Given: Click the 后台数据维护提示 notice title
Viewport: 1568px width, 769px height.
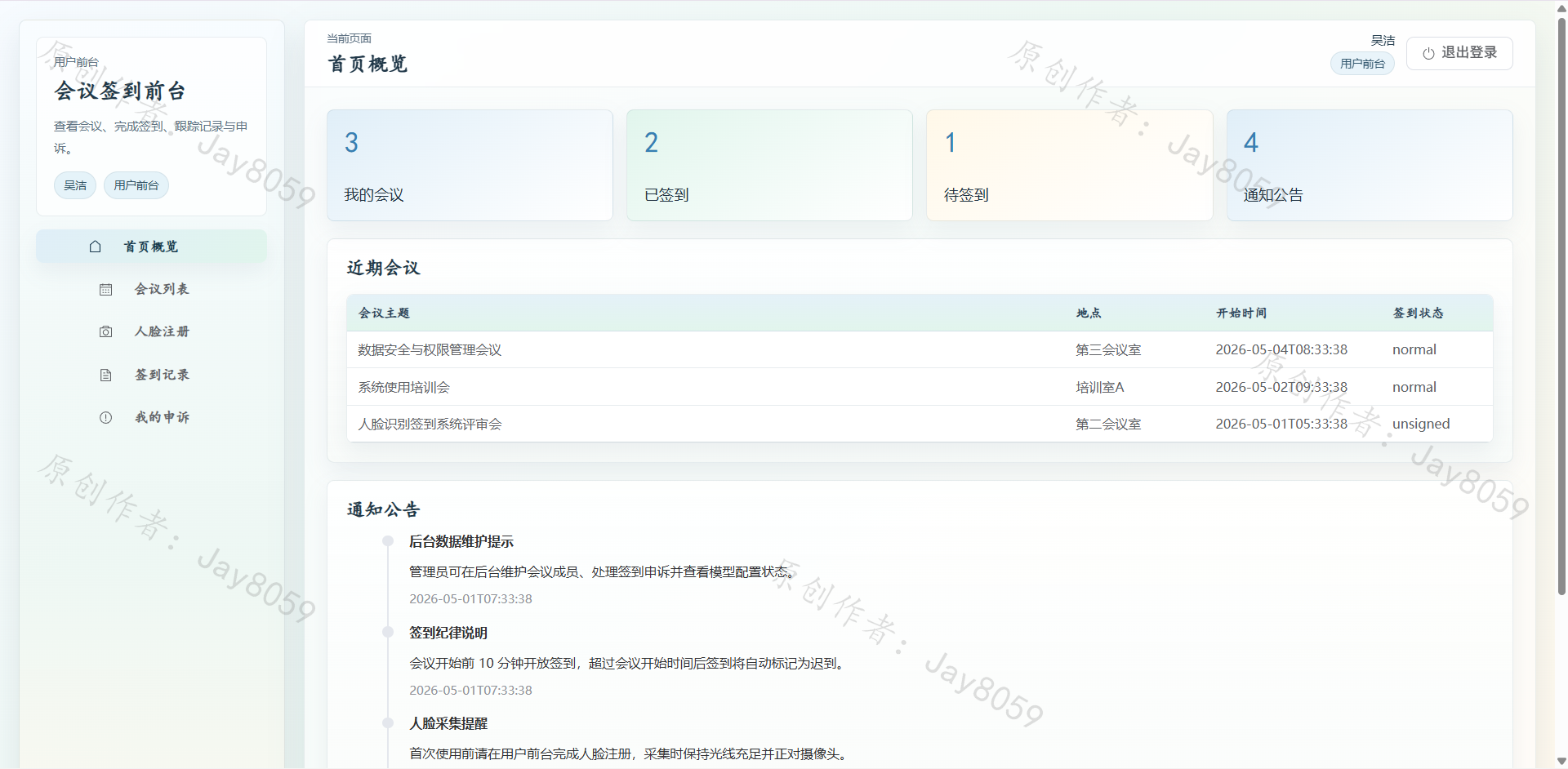Looking at the screenshot, I should click(x=461, y=541).
